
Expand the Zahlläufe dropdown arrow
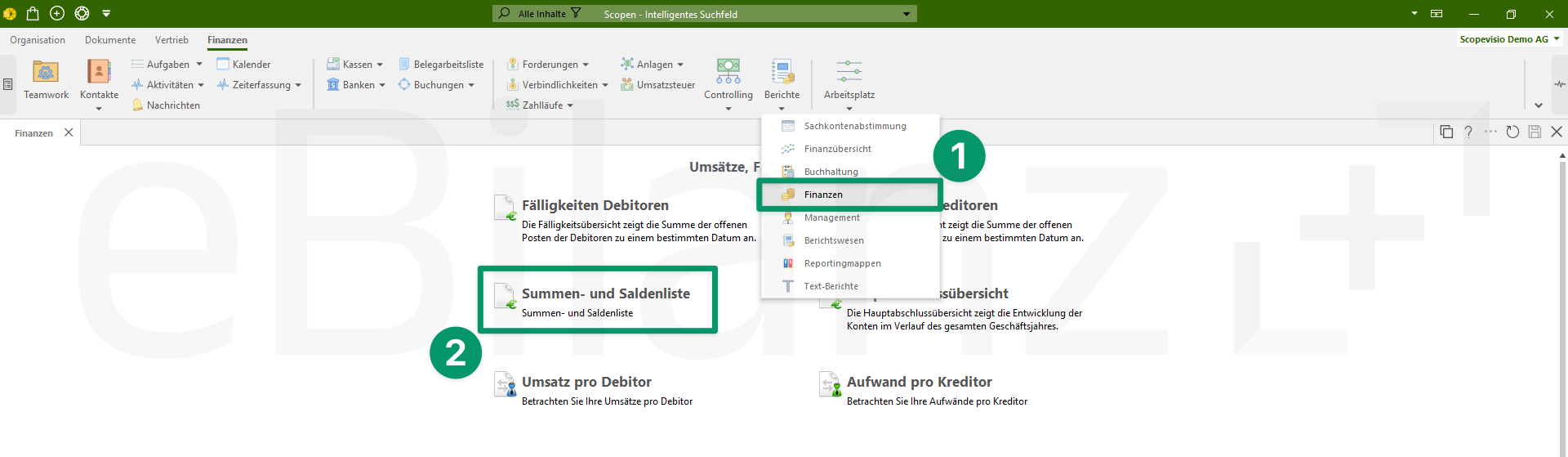[570, 105]
